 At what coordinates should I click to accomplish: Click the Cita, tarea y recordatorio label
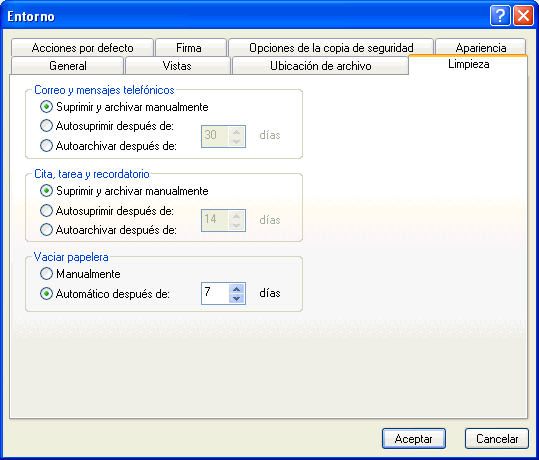[92, 174]
